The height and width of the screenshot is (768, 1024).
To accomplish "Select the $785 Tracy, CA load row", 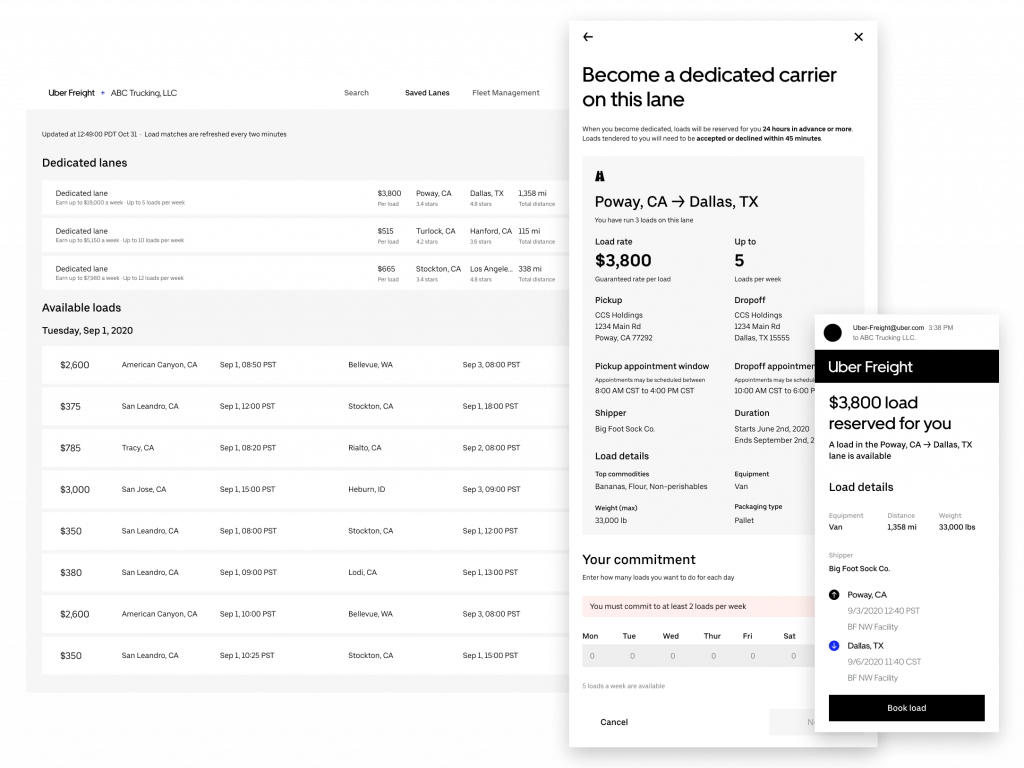I will [x=305, y=448].
